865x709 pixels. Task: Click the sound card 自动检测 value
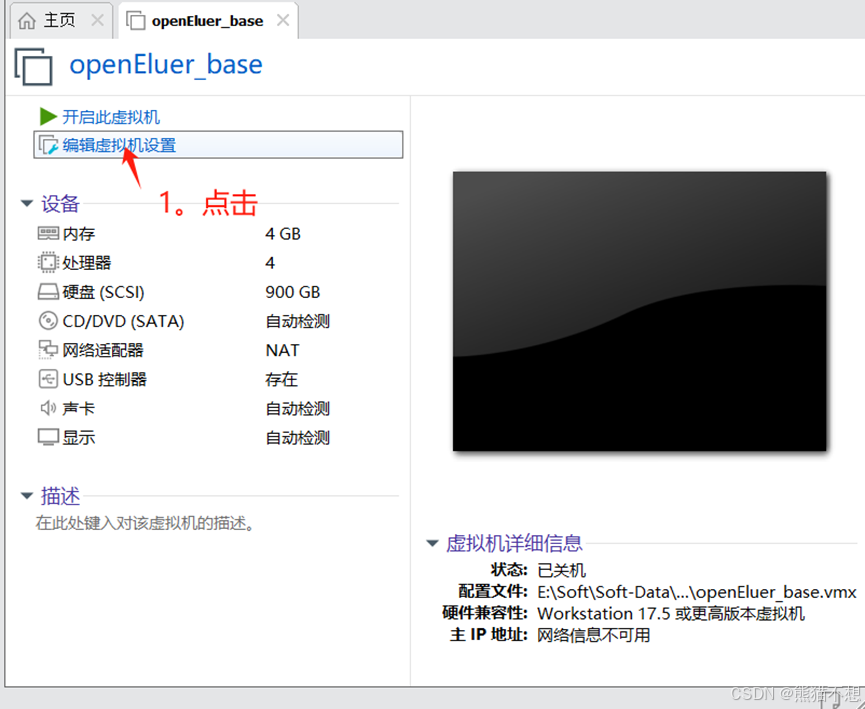point(297,409)
